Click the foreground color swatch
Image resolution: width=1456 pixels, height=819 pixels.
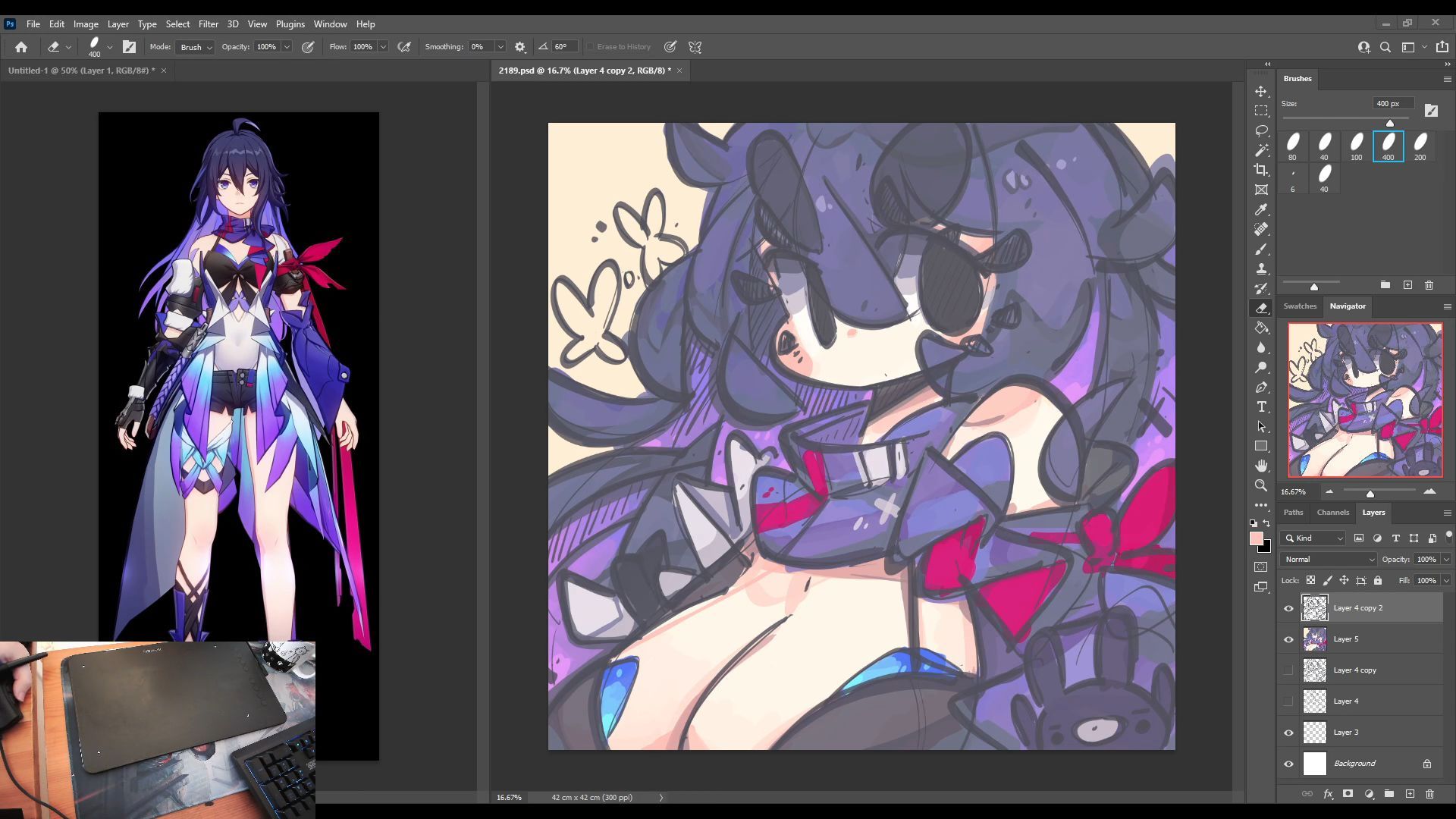(1257, 538)
